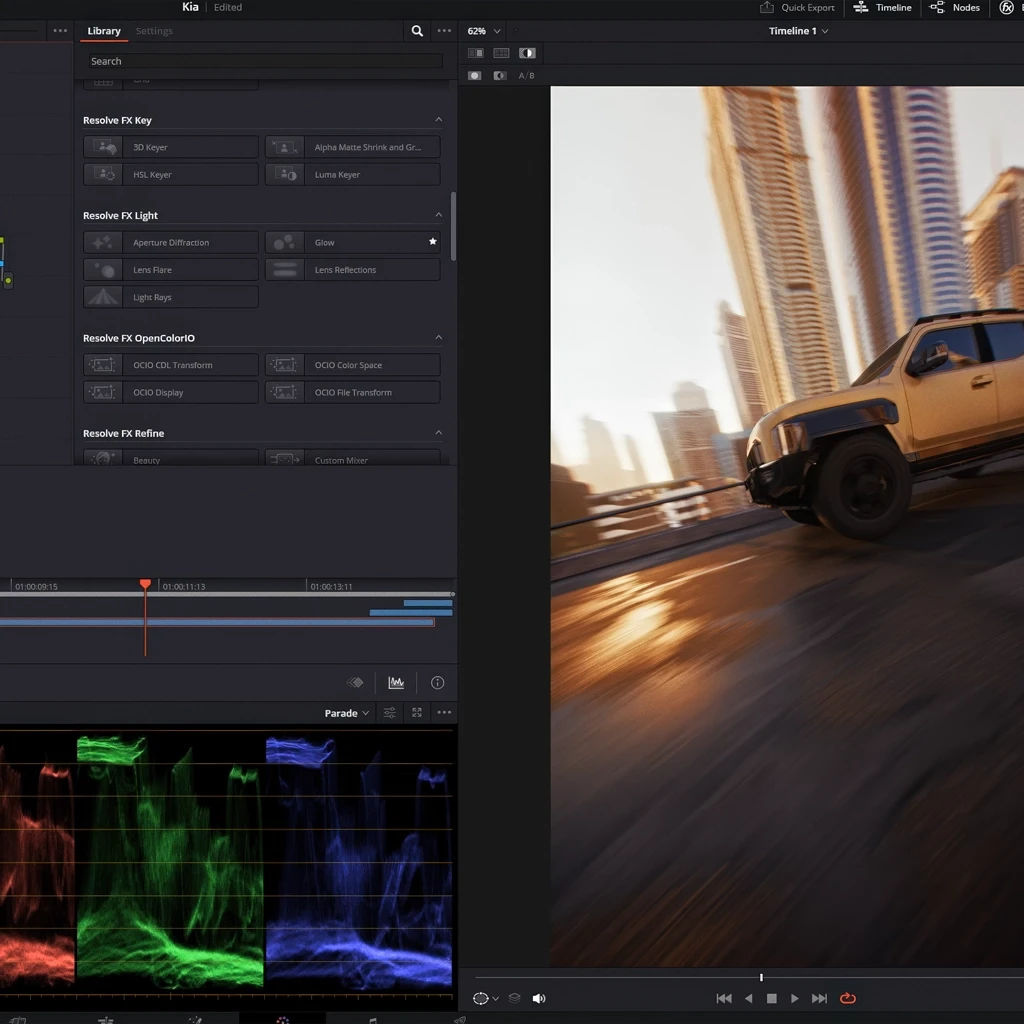Screen dimensions: 1024x1024
Task: Collapse the Resolve FX Light section
Action: pos(438,215)
